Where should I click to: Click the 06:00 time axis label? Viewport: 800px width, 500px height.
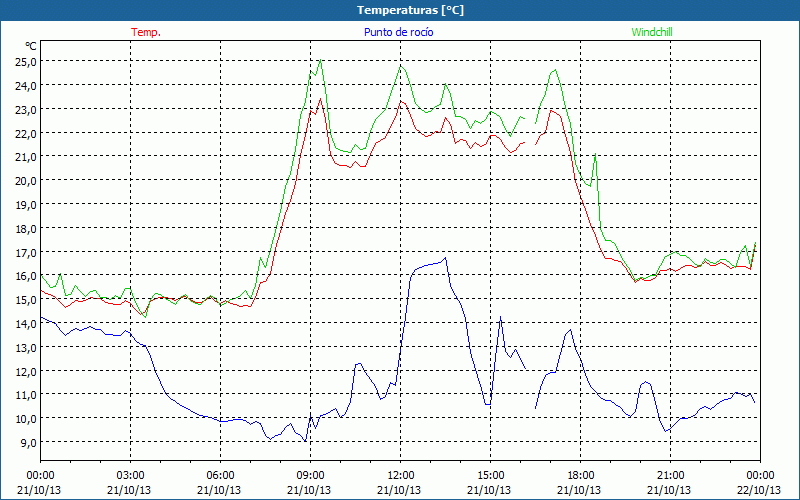point(220,476)
